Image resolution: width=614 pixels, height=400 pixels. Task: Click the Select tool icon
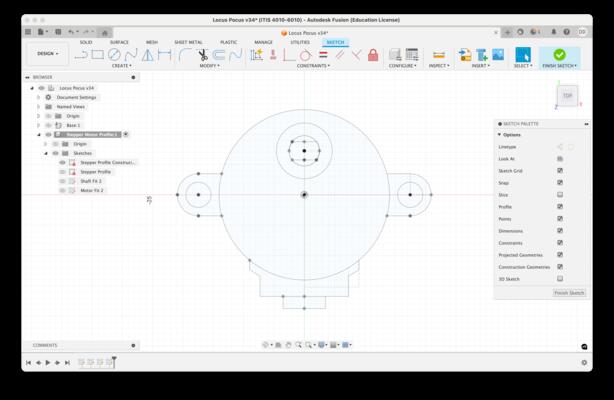[x=523, y=55]
